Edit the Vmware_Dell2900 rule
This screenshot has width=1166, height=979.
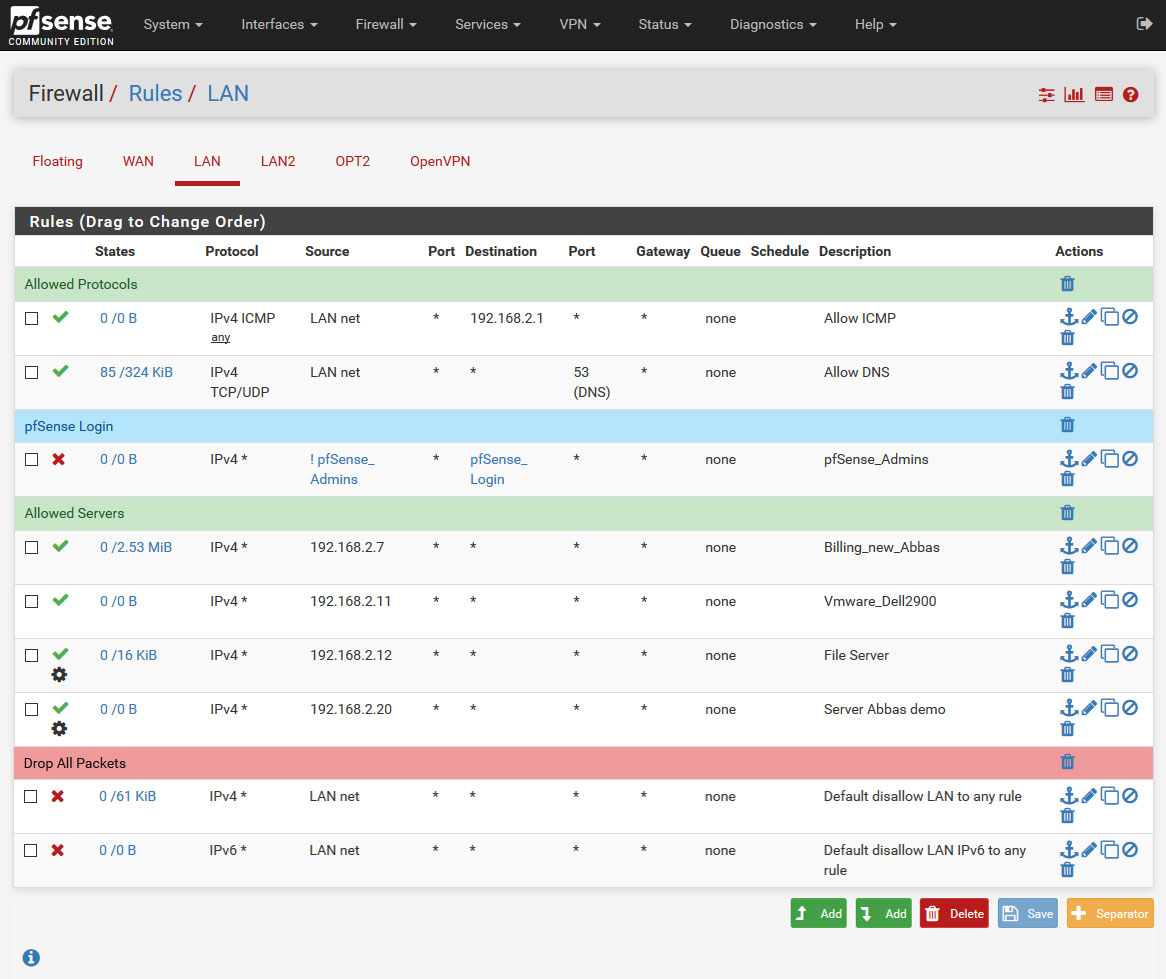click(x=1089, y=600)
